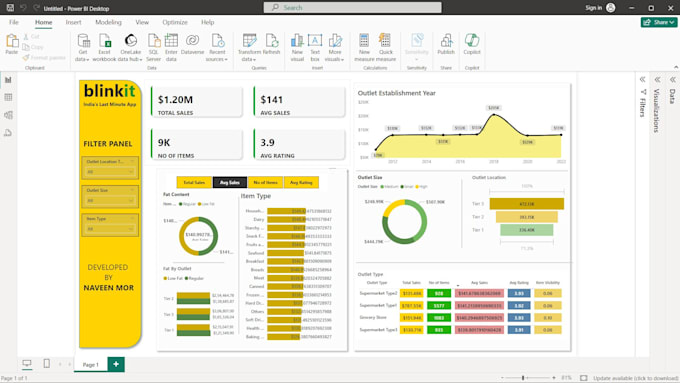
Task: Open the File menu
Action: [14, 22]
